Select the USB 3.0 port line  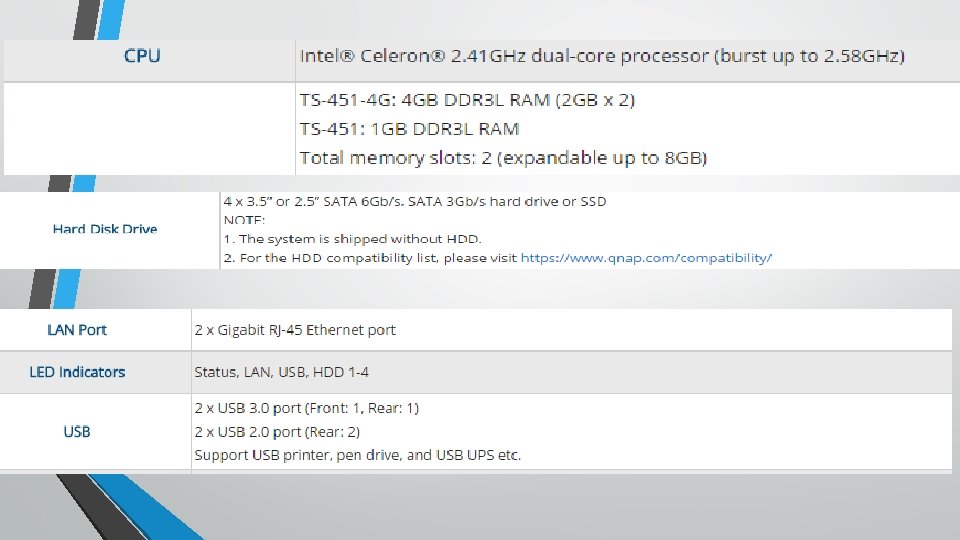307,408
